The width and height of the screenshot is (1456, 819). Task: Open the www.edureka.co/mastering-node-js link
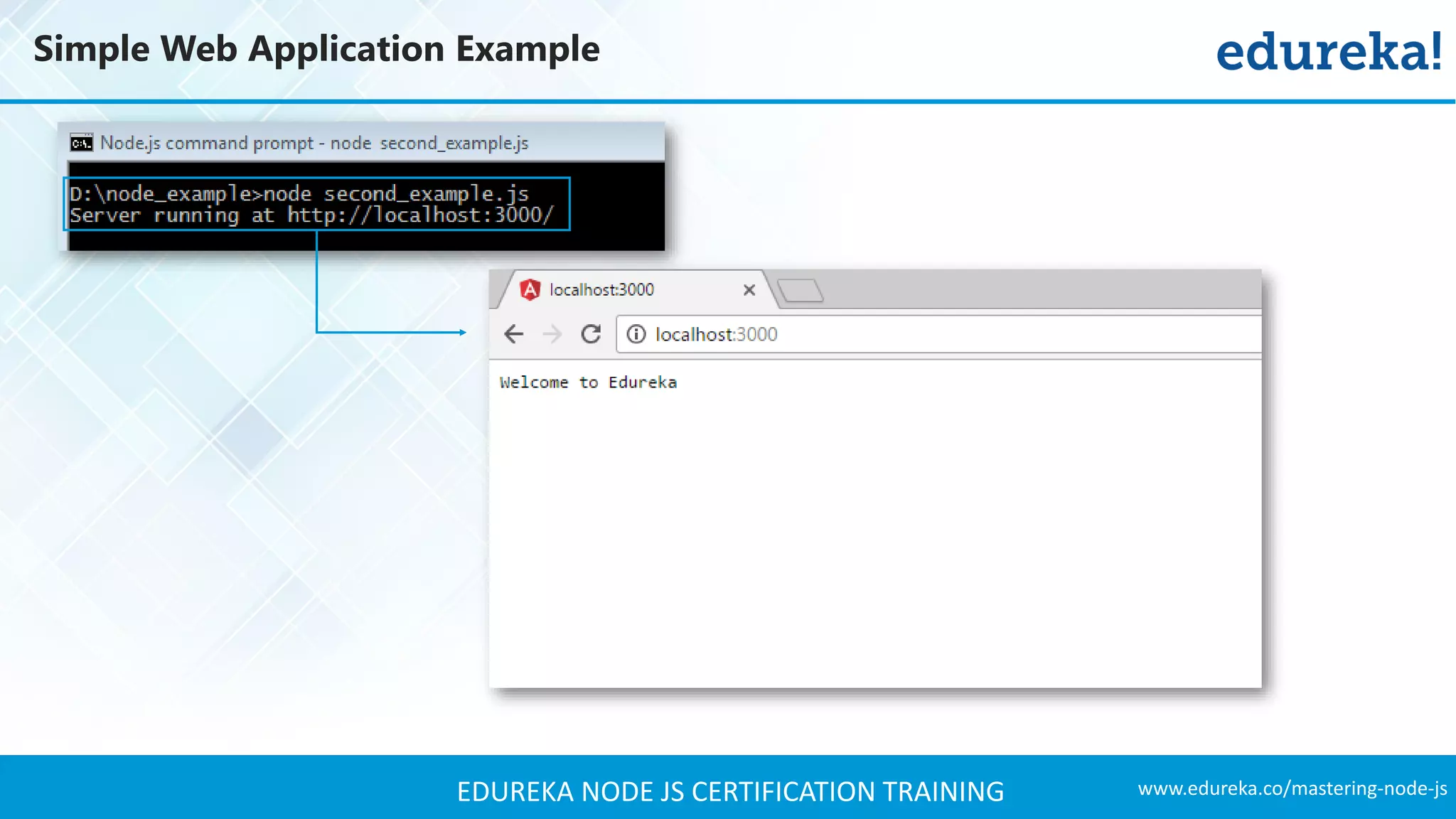pos(1292,788)
